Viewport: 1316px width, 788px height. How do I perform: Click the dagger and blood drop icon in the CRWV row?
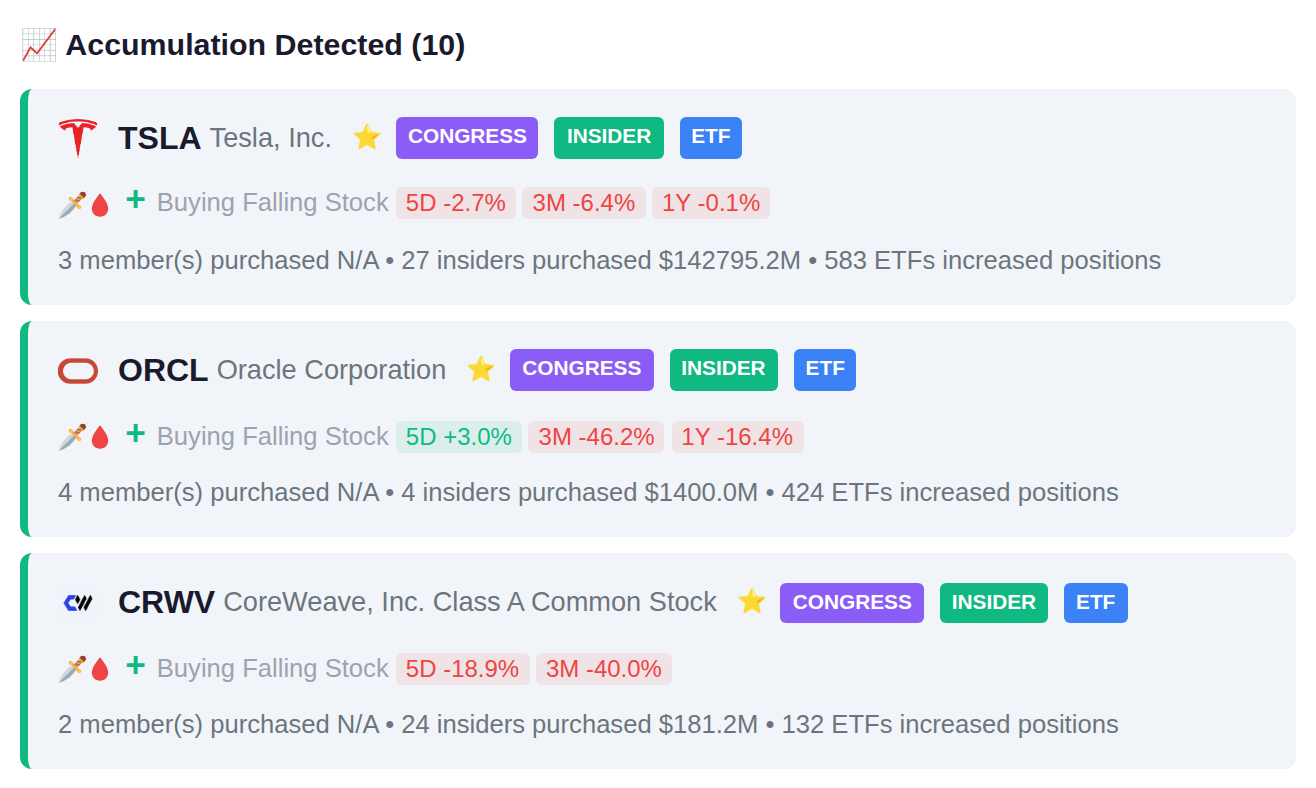84,668
